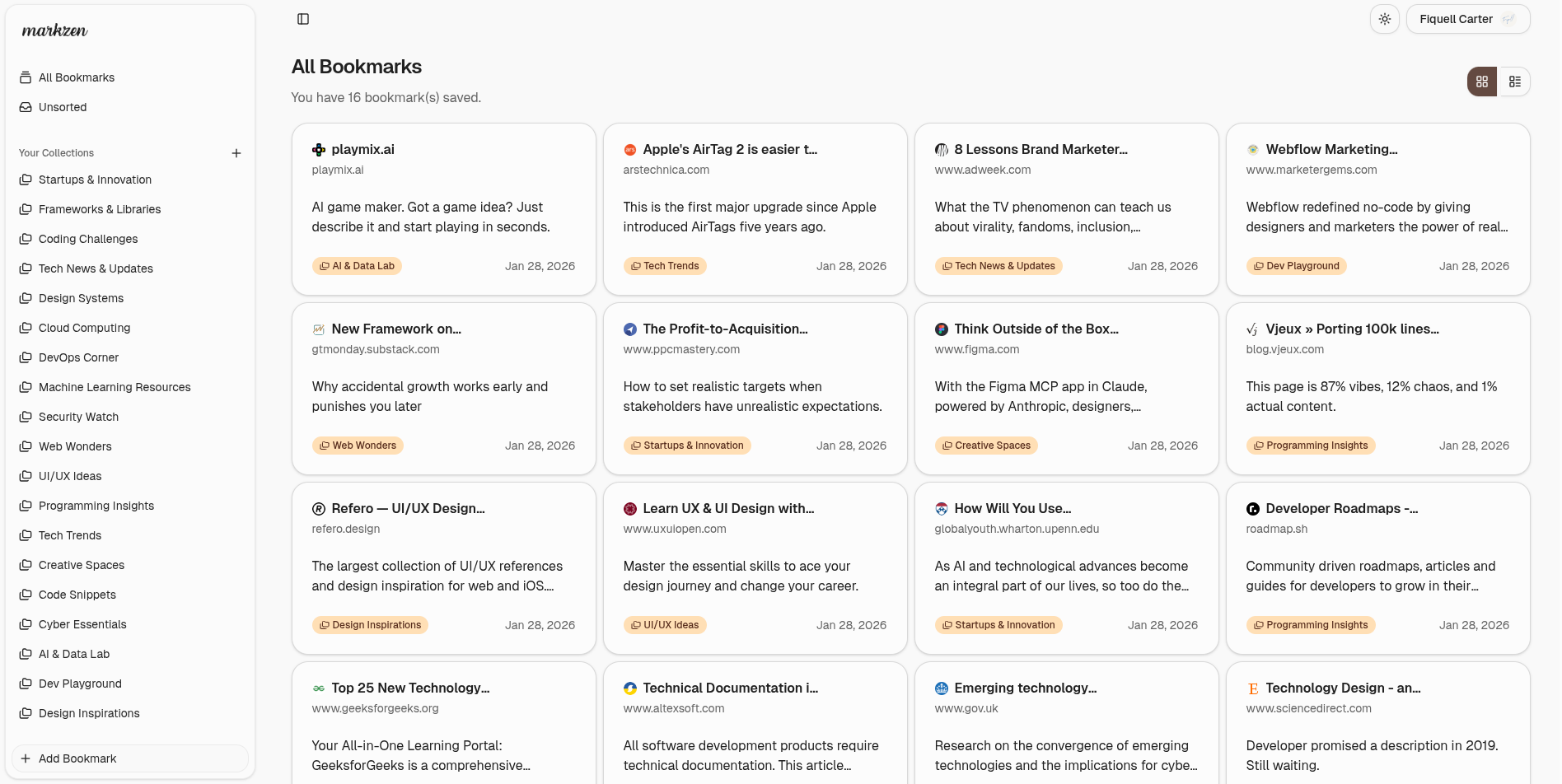Click the Dev Playground tag on Webflow card

[x=1296, y=266]
